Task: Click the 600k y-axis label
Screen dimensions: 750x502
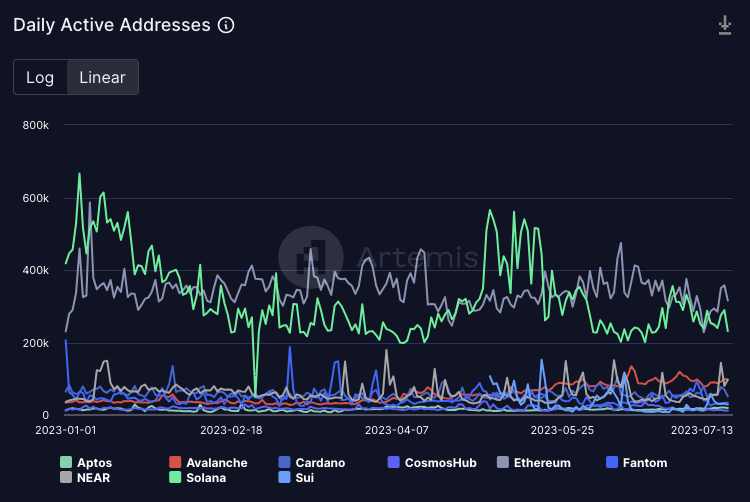Action: pos(35,198)
